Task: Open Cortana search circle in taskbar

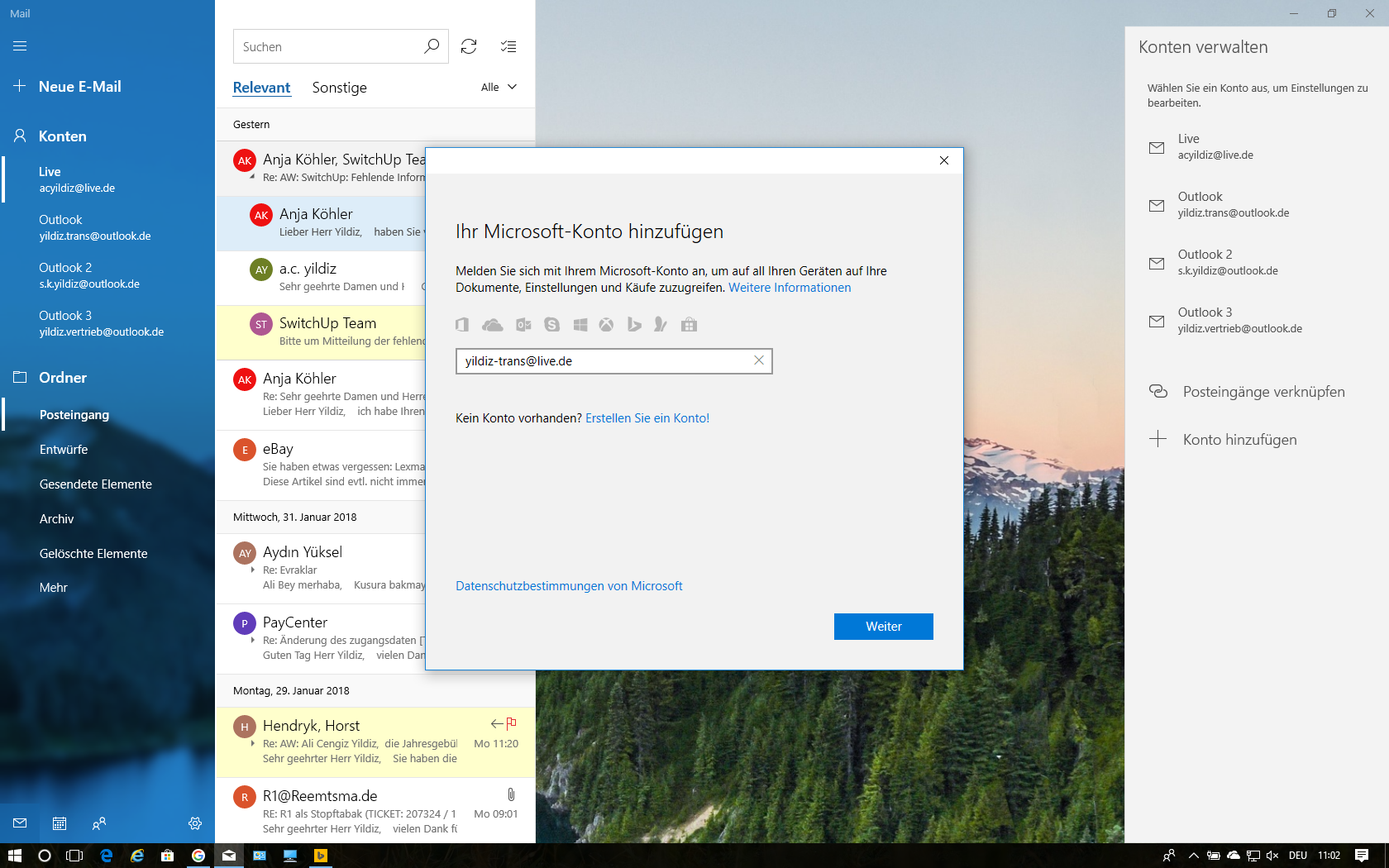Action: [45, 856]
